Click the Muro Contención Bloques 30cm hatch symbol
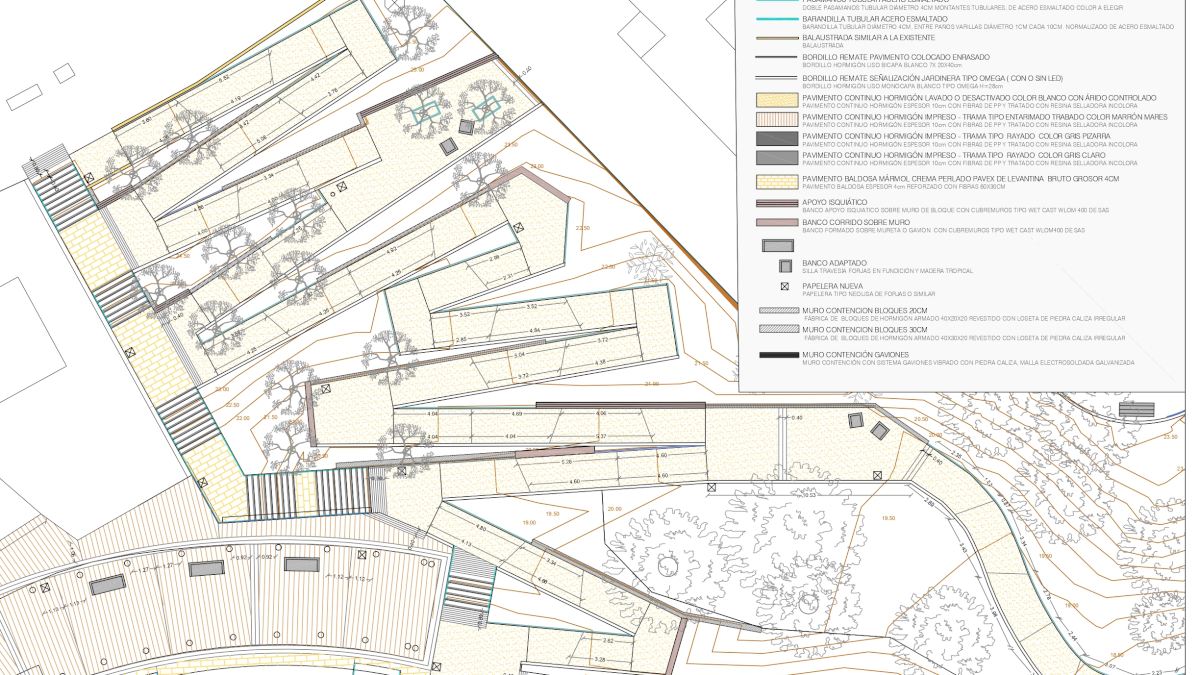1200x675 pixels. click(x=770, y=329)
